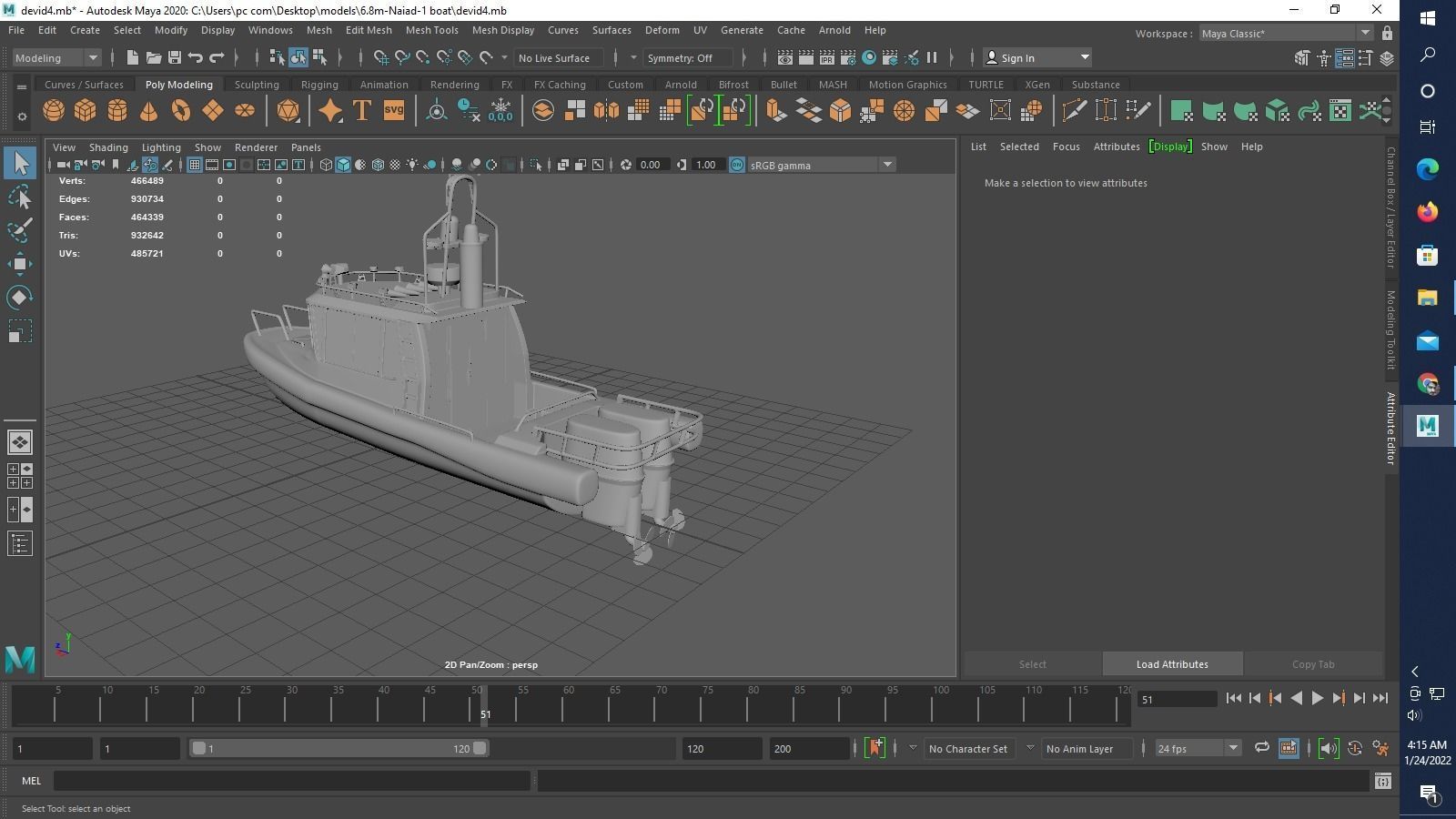Toggle wireframe display in viewport
The image size is (1456, 819).
coord(326,165)
